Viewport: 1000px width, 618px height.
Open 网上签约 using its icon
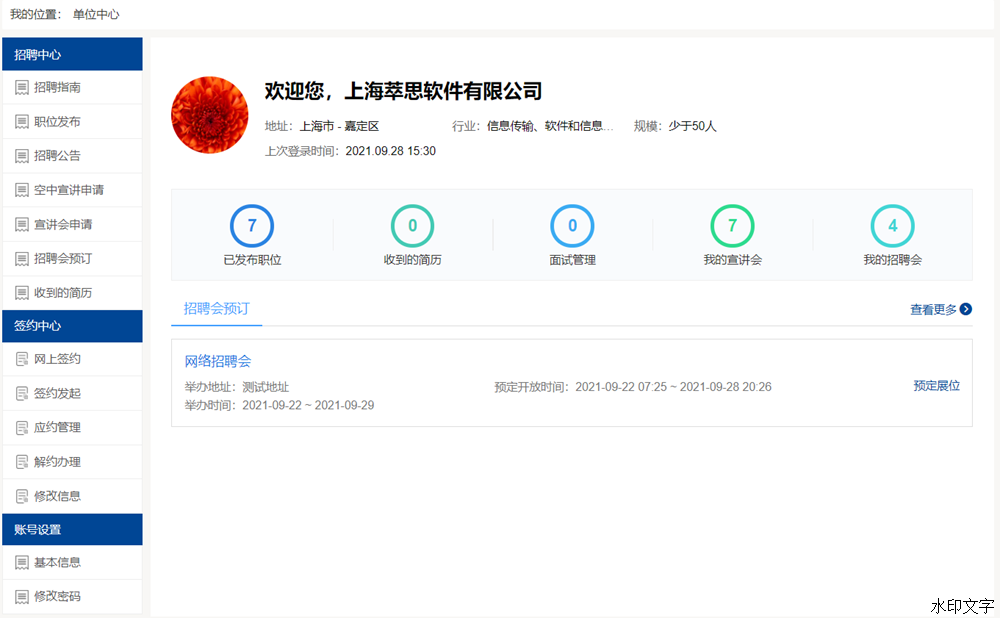[22, 359]
